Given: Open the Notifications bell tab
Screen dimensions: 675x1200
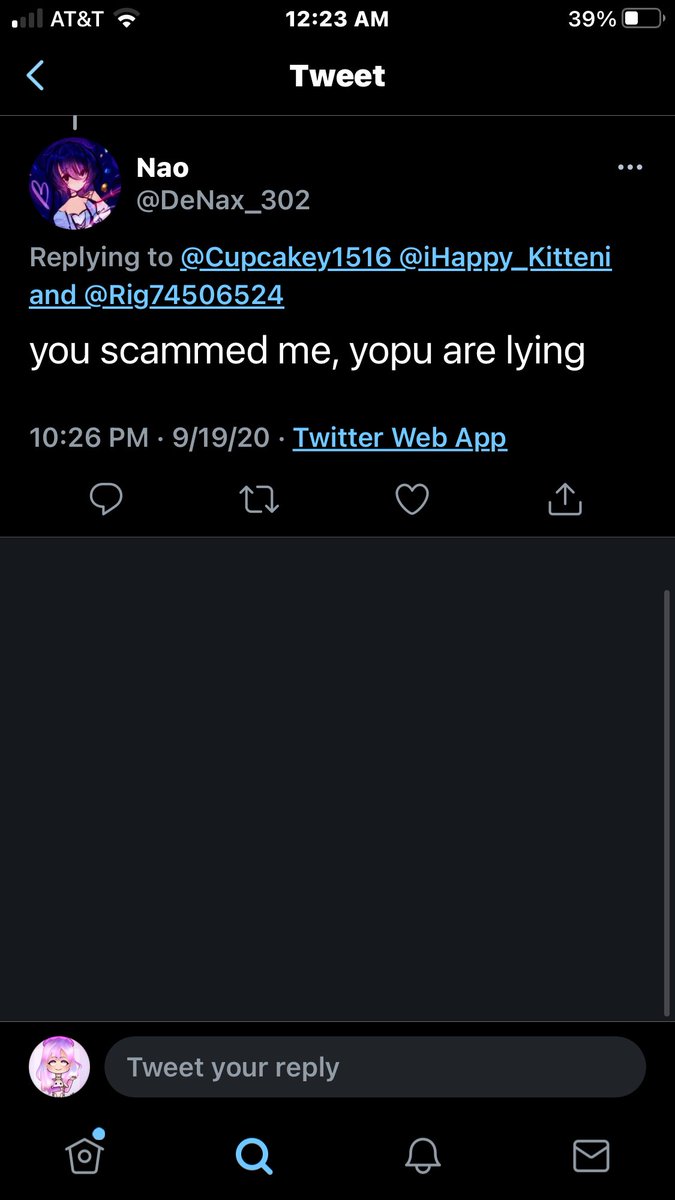Looking at the screenshot, I should click(x=423, y=1156).
